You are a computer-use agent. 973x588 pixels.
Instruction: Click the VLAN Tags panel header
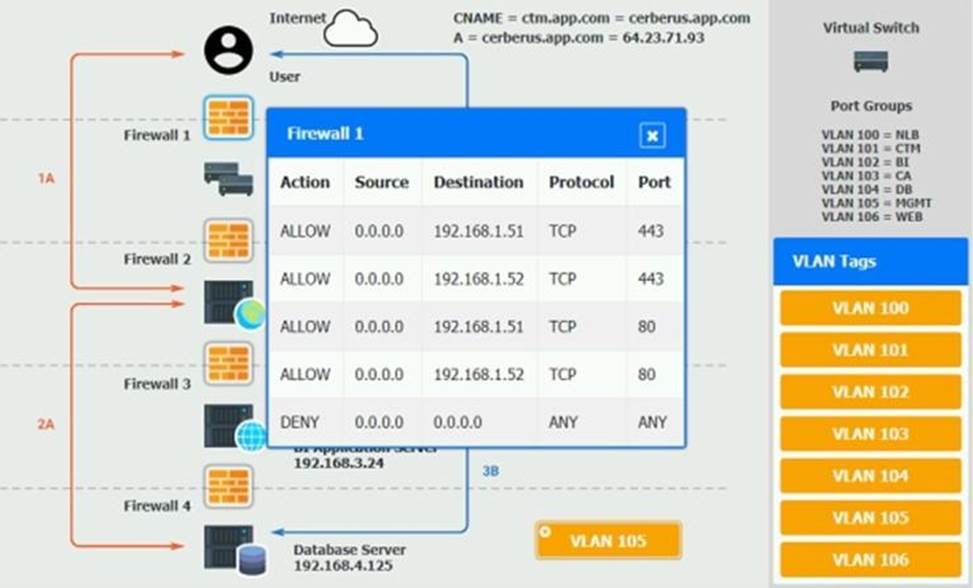pos(870,262)
